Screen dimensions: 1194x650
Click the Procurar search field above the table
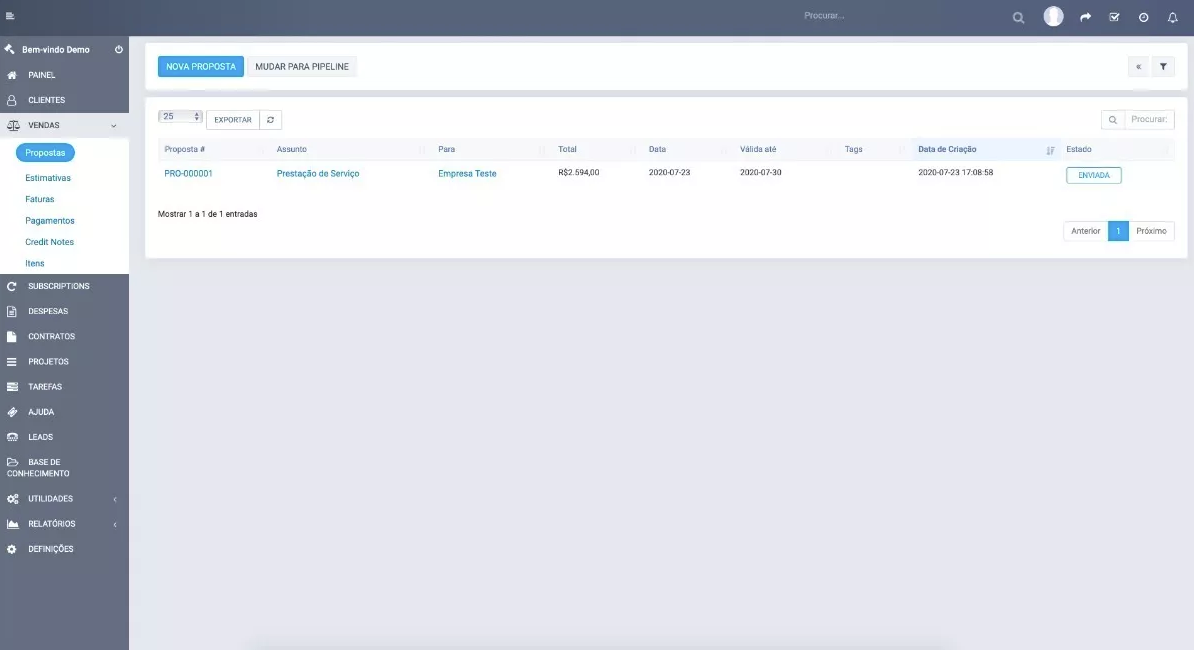tap(1145, 118)
